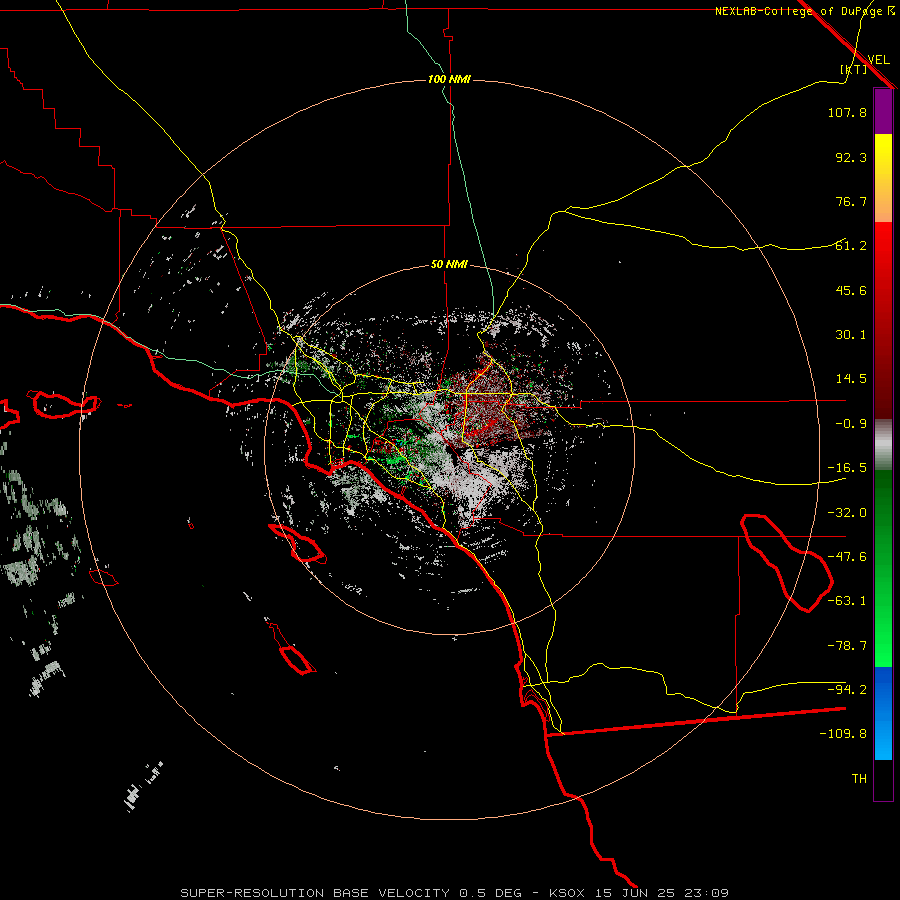Click the 107.8 velocity scale value
The width and height of the screenshot is (900, 900).
pos(847,112)
